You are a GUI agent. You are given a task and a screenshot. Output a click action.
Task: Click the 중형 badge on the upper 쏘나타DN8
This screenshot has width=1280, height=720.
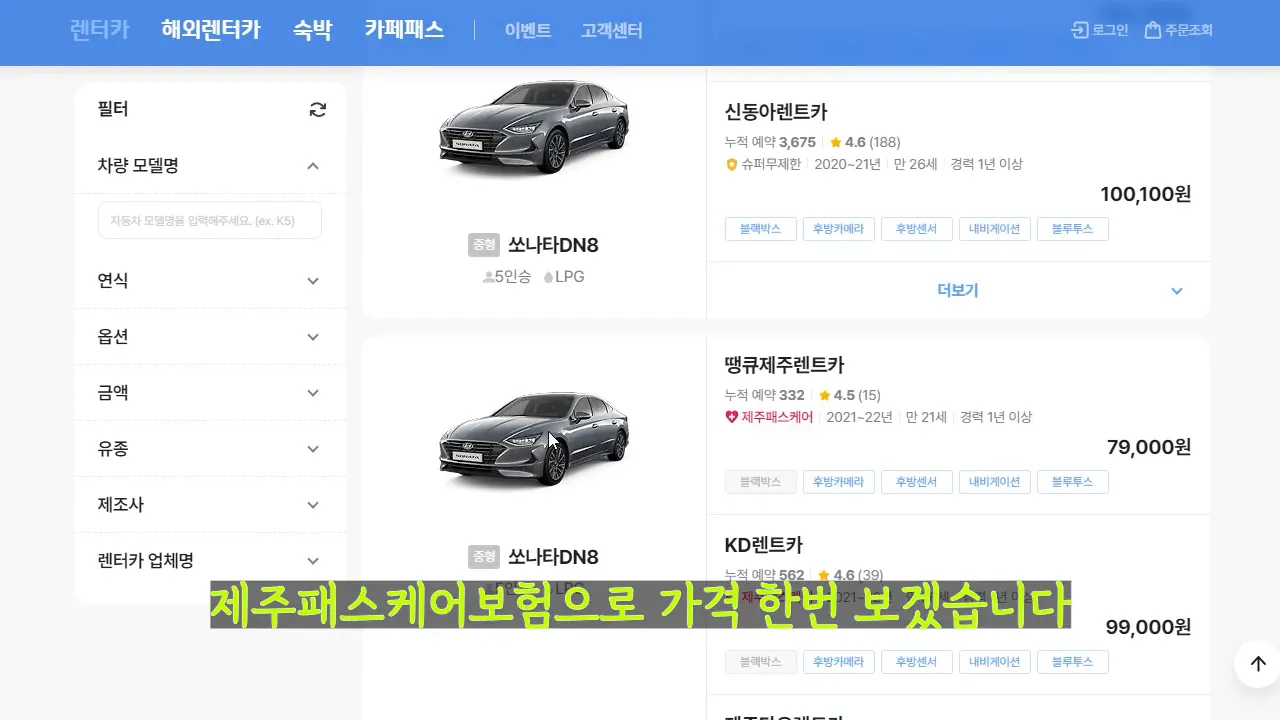click(484, 245)
